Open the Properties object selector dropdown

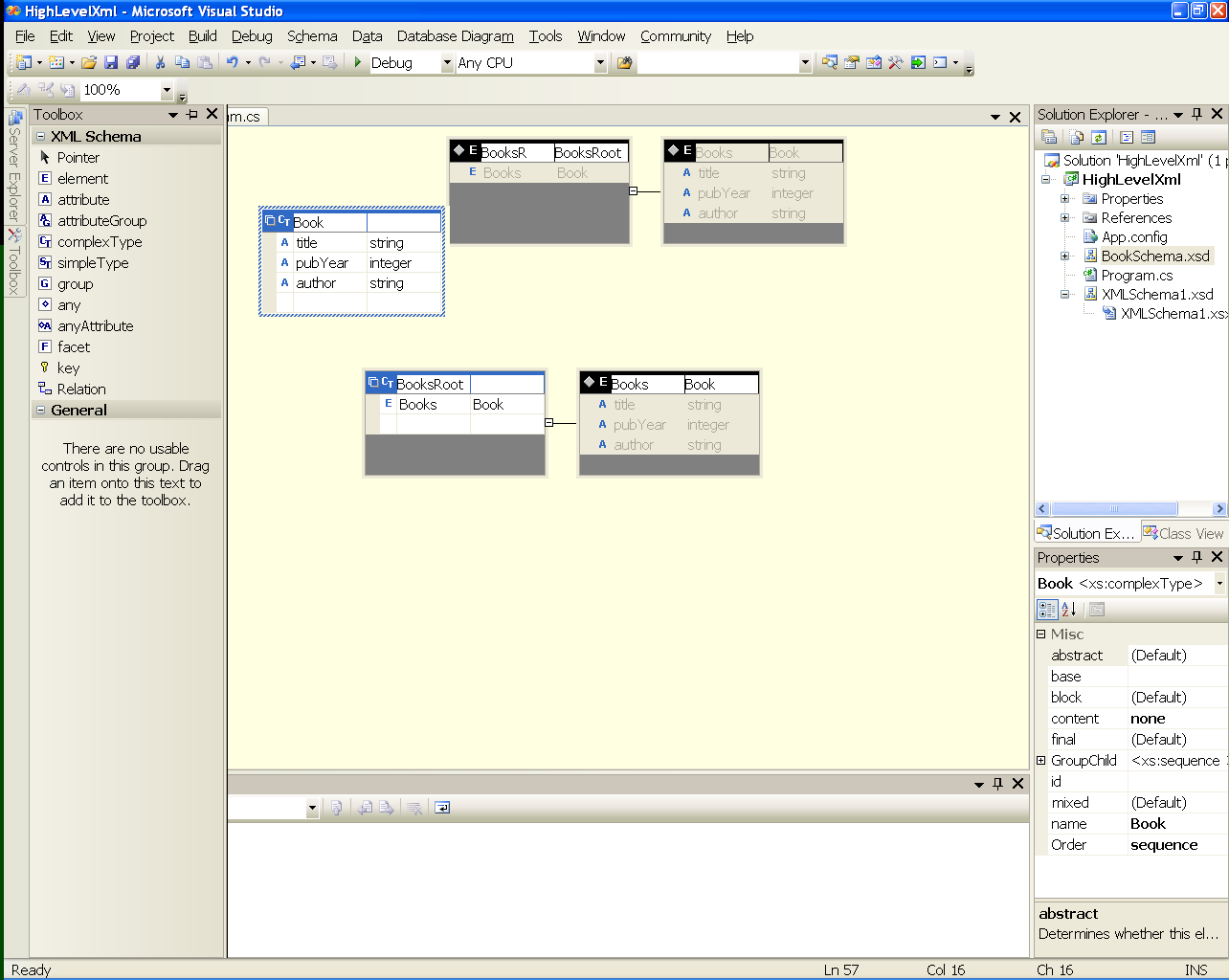click(1219, 583)
